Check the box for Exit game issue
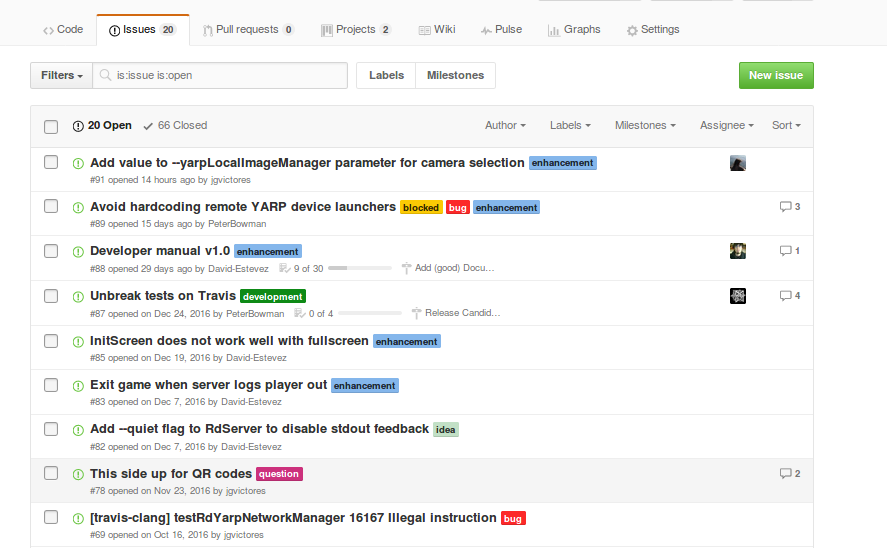 coord(51,385)
